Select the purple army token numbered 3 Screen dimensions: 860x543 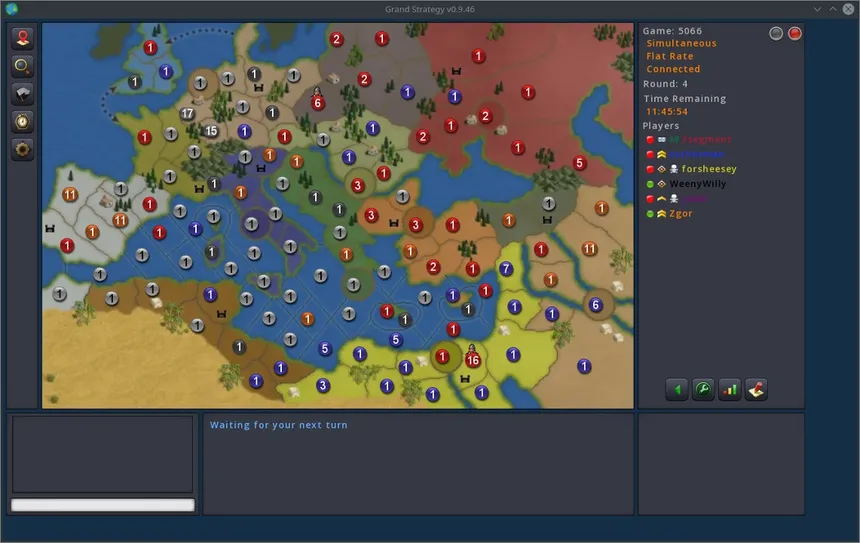point(322,386)
